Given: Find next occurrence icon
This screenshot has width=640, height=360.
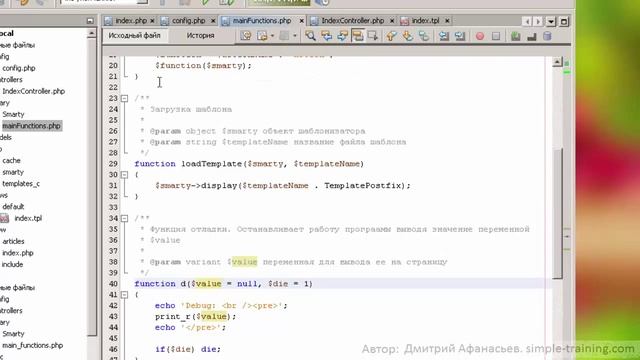Looking at the screenshot, I should pos(342,36).
